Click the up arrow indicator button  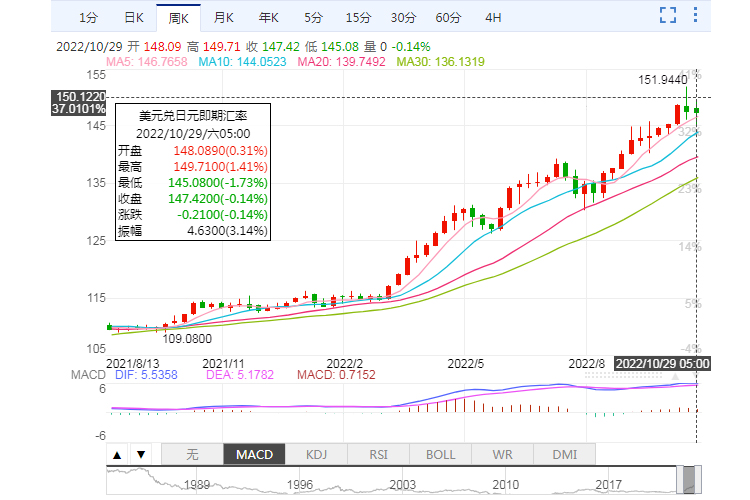point(117,455)
